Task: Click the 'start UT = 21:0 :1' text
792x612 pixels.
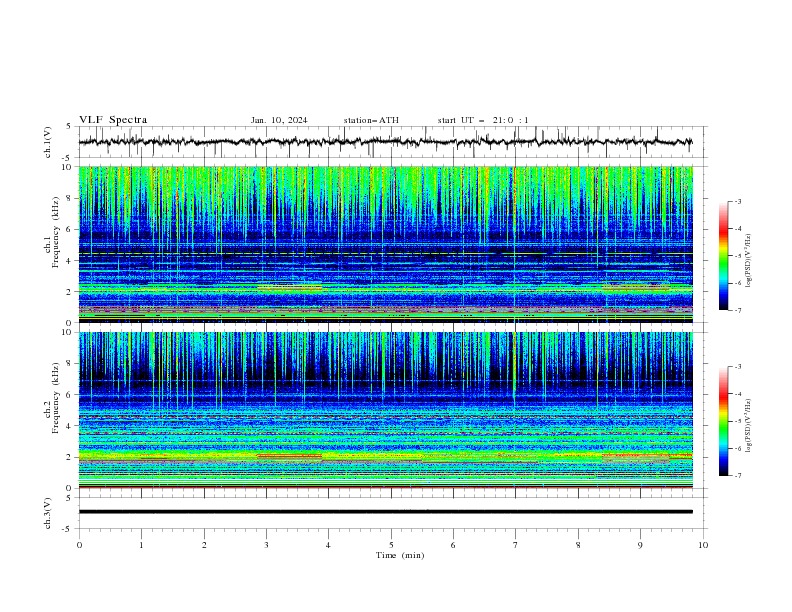Action: point(483,120)
